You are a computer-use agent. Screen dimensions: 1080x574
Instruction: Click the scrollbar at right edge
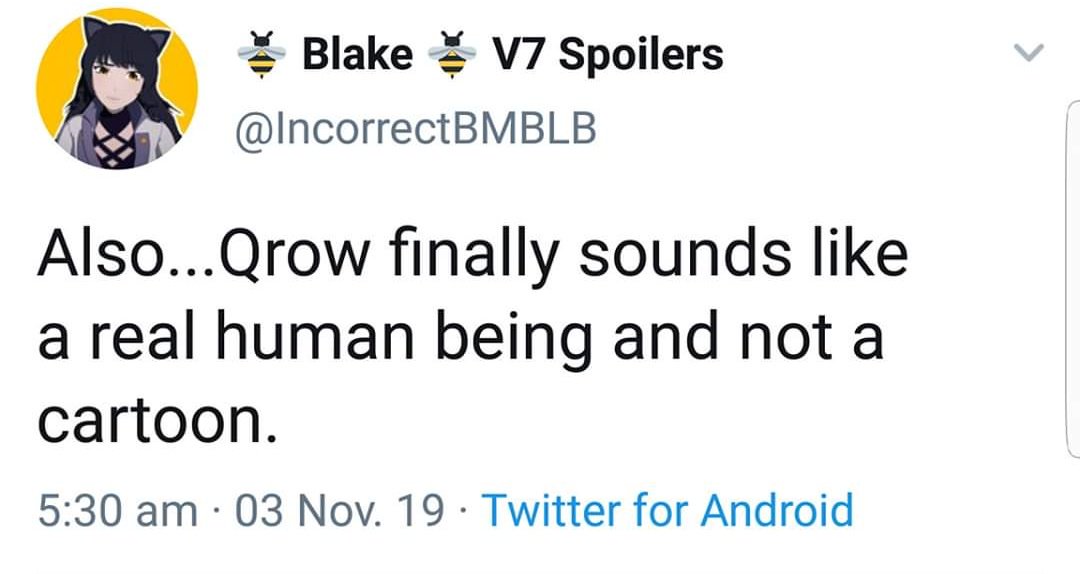click(x=1073, y=278)
